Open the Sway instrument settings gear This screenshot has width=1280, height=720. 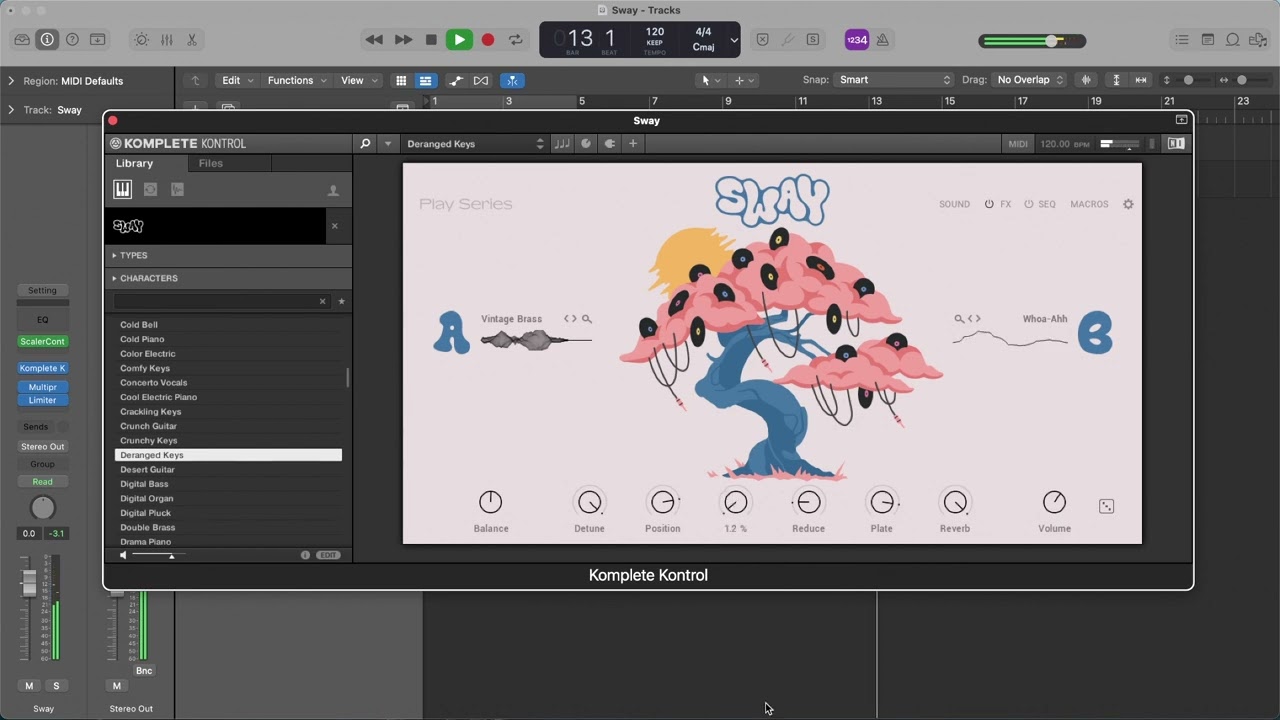pos(1128,204)
